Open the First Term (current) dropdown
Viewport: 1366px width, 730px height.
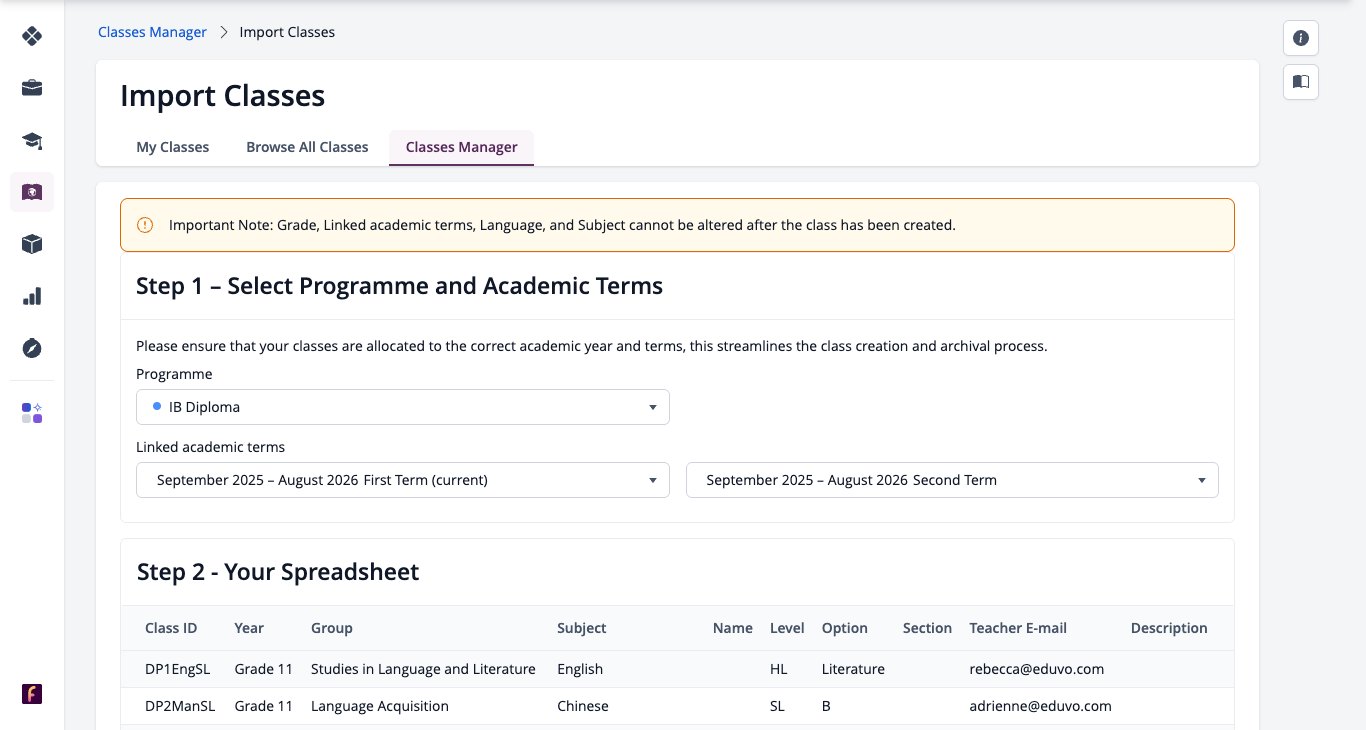tap(403, 480)
